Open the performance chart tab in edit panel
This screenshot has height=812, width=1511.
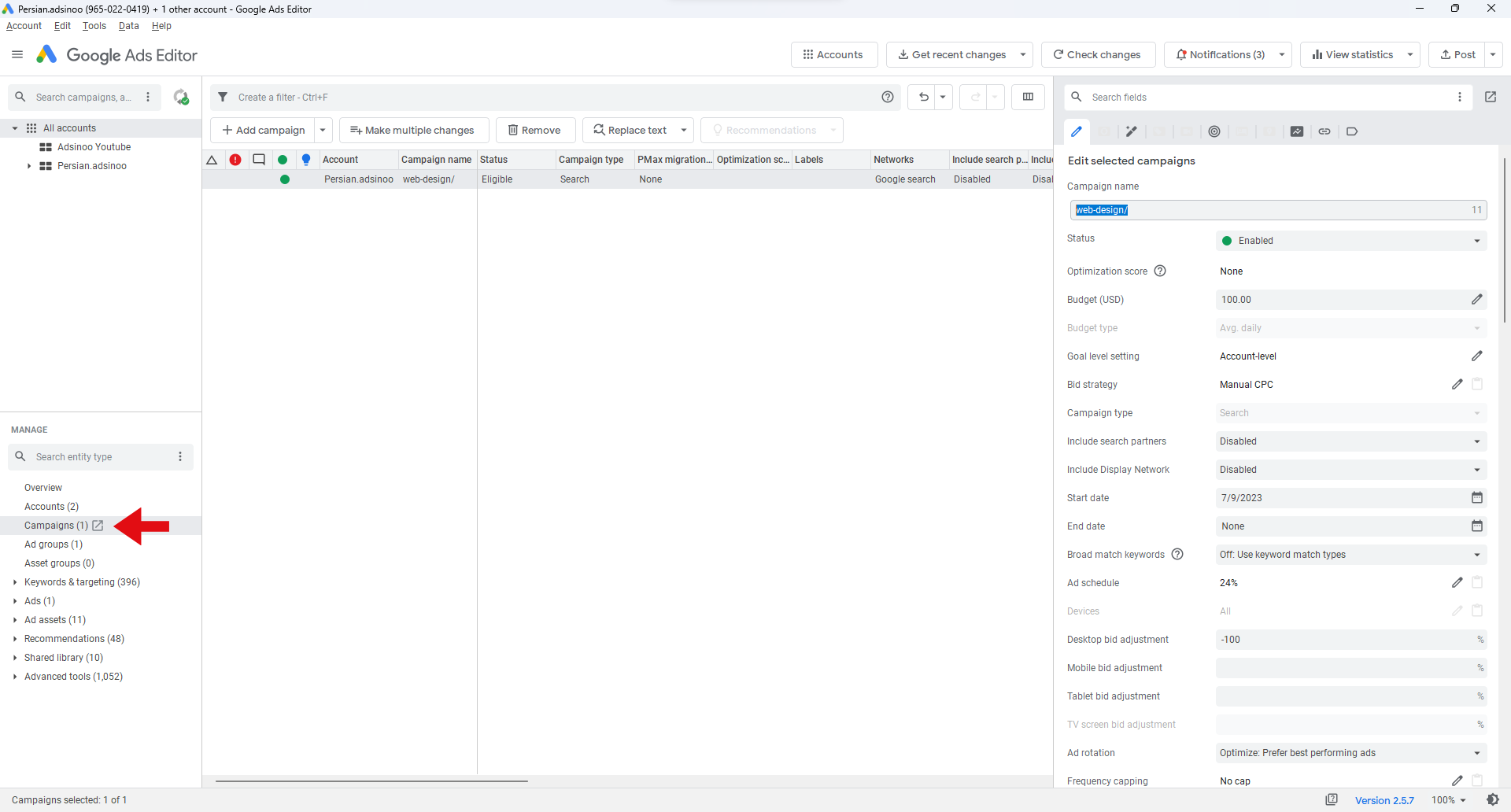tap(1297, 131)
